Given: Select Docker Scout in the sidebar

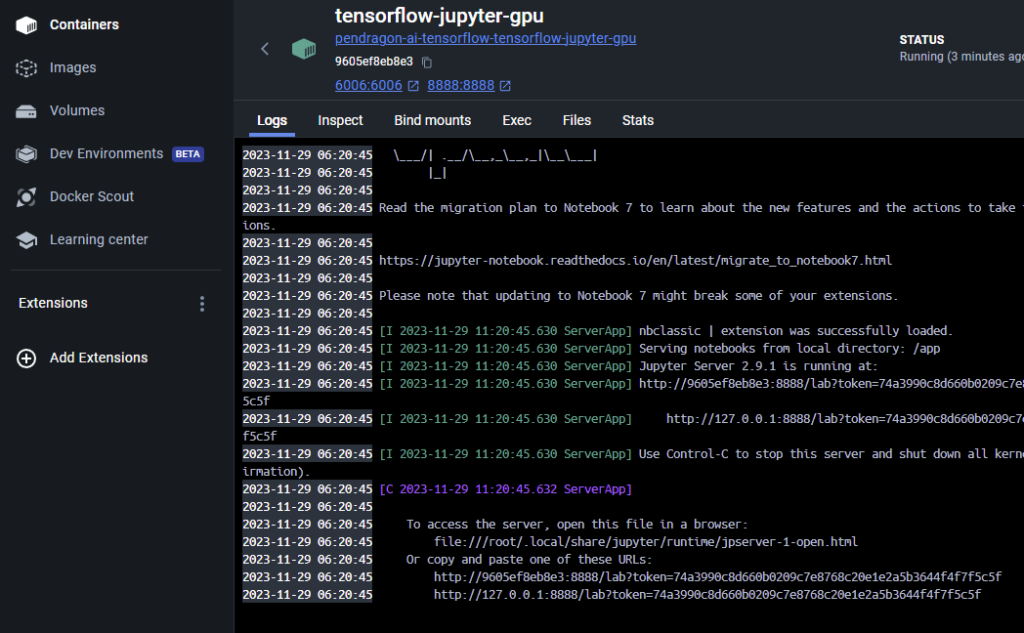Looking at the screenshot, I should (x=91, y=197).
